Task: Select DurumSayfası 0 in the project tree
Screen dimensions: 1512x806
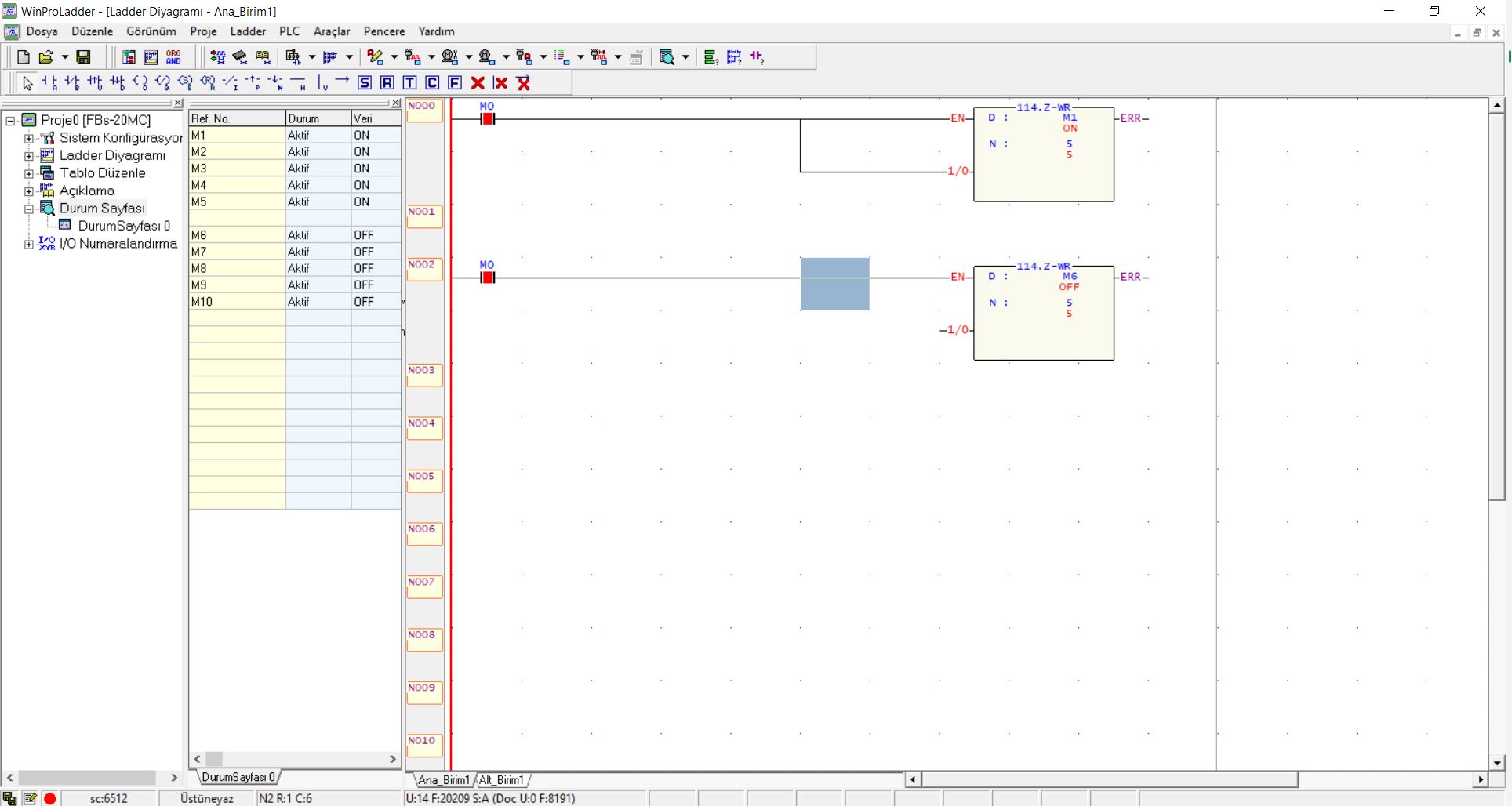Action: click(x=123, y=226)
